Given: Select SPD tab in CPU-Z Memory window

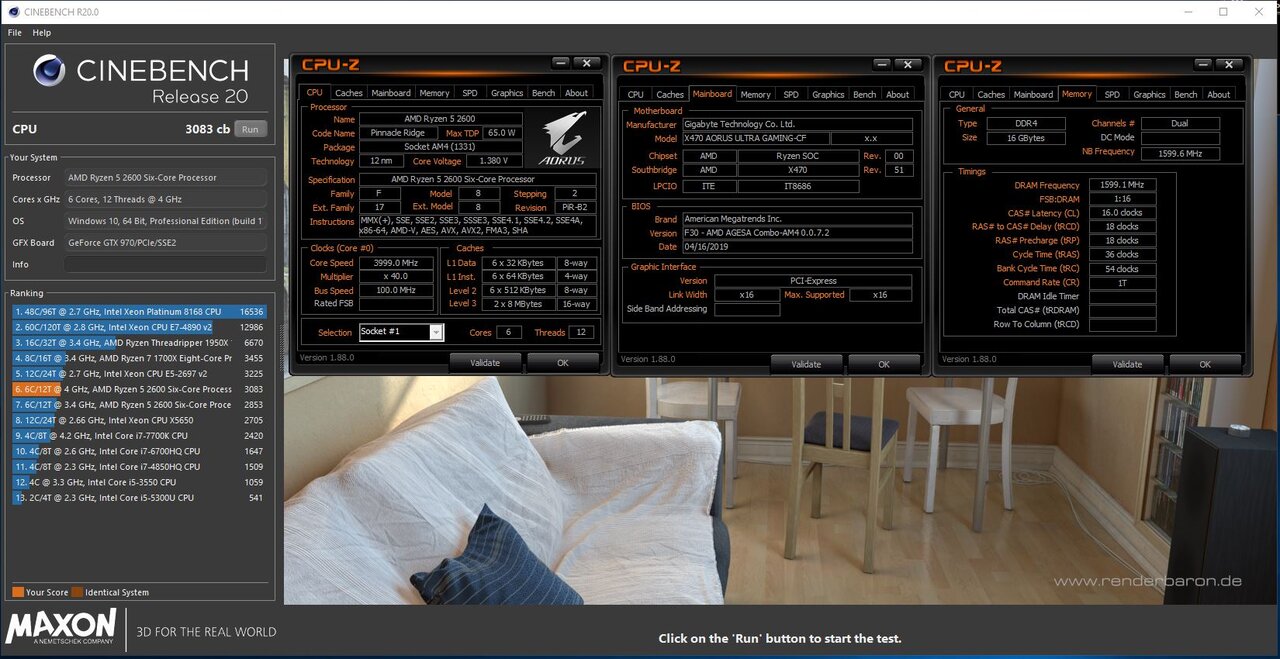Looking at the screenshot, I should tap(1112, 95).
